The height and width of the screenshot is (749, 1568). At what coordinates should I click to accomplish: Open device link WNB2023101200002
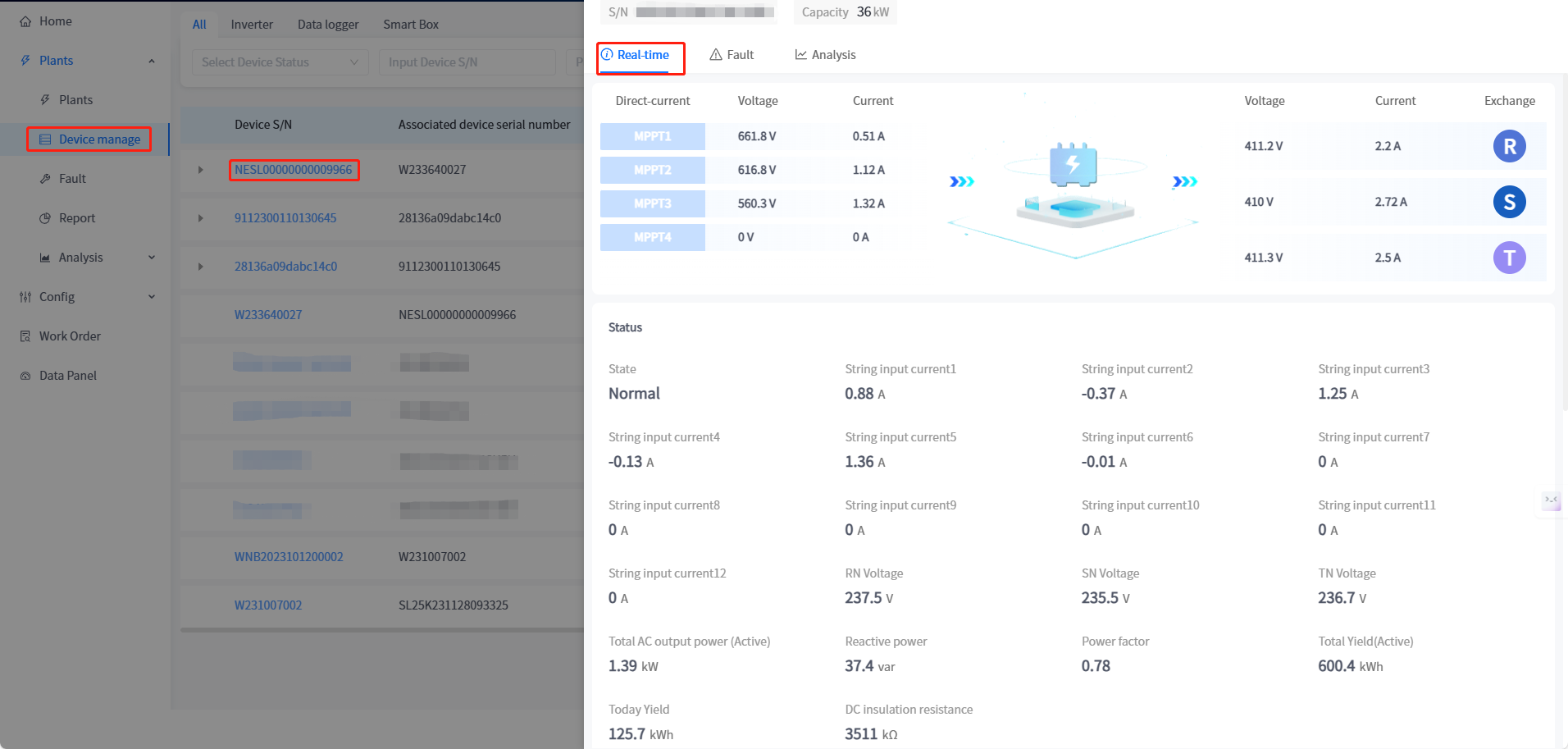point(289,557)
